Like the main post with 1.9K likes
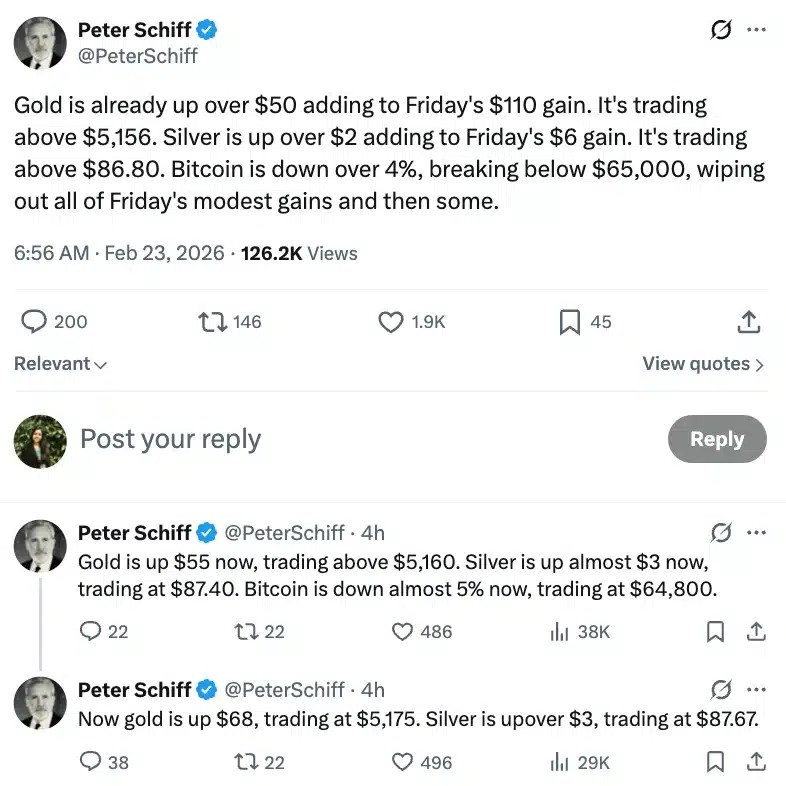 [x=390, y=322]
